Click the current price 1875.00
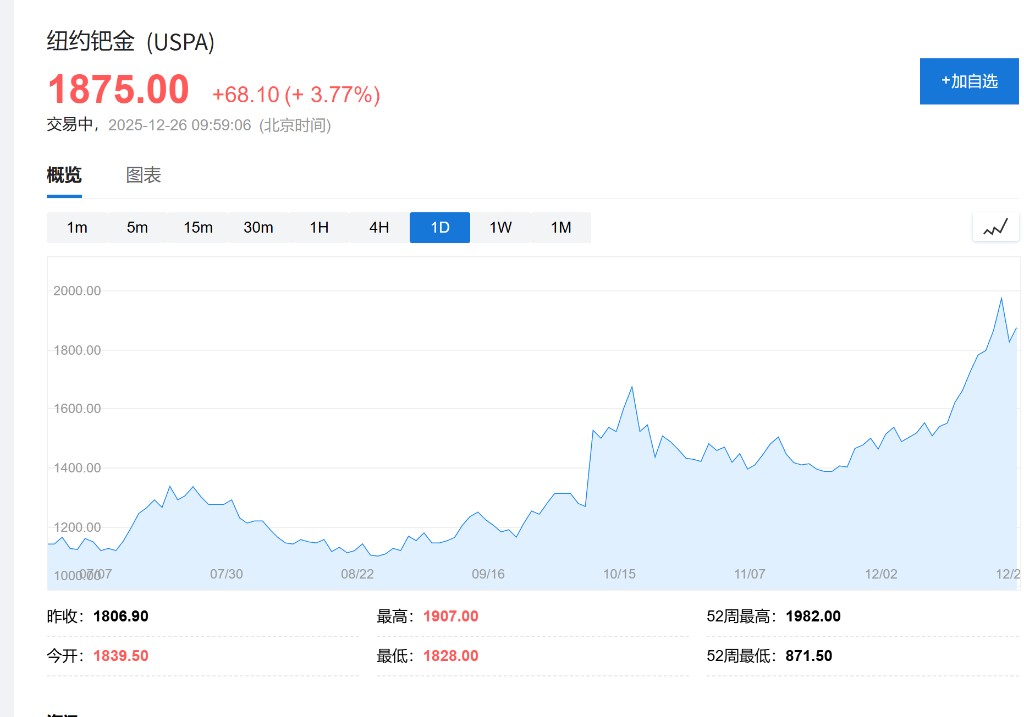 tap(118, 90)
